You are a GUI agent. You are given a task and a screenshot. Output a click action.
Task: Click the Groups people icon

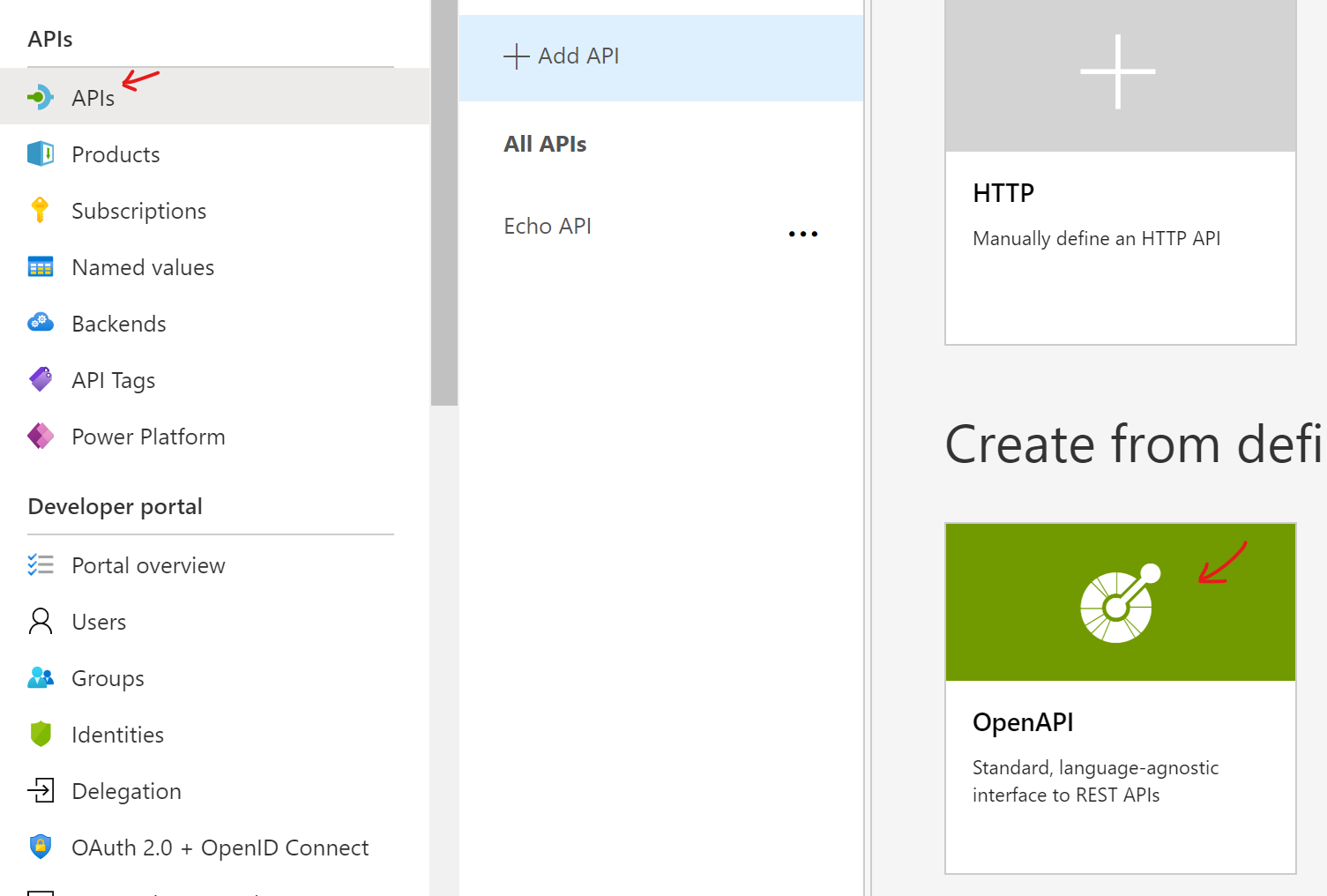(x=41, y=677)
